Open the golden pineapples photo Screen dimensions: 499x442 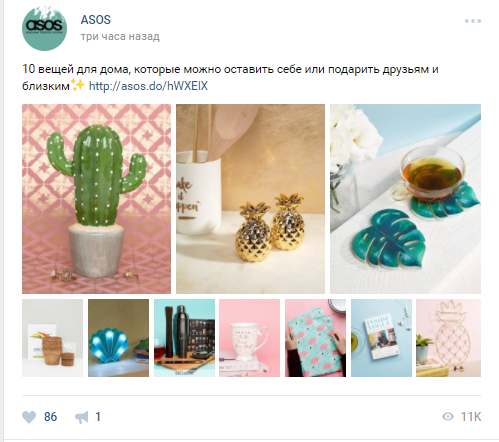click(250, 199)
